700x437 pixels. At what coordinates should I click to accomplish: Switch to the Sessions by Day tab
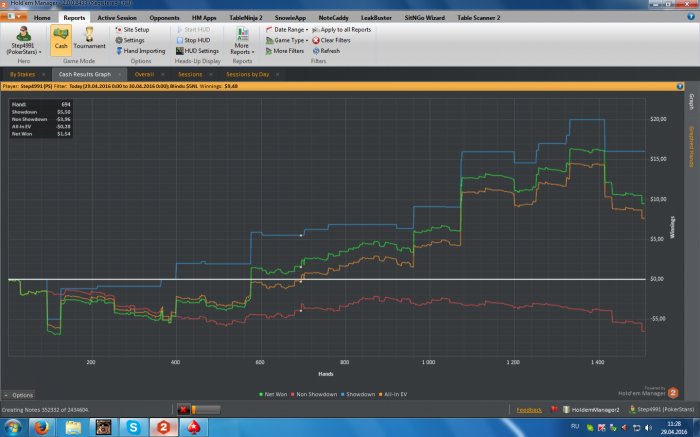click(x=247, y=74)
